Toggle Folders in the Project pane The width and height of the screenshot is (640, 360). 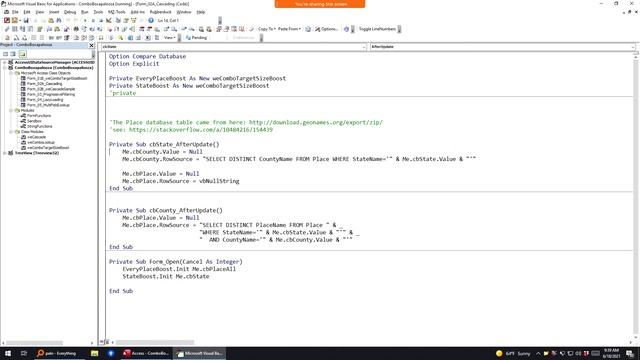click(22, 54)
